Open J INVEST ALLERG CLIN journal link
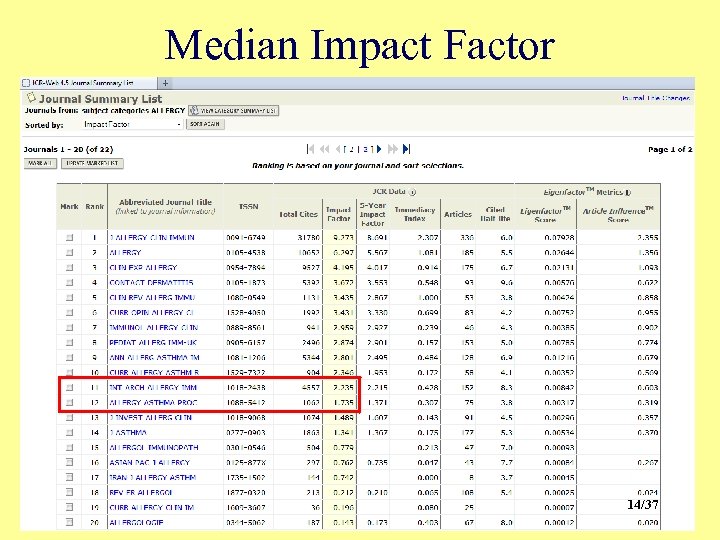720x540 pixels. 151,417
